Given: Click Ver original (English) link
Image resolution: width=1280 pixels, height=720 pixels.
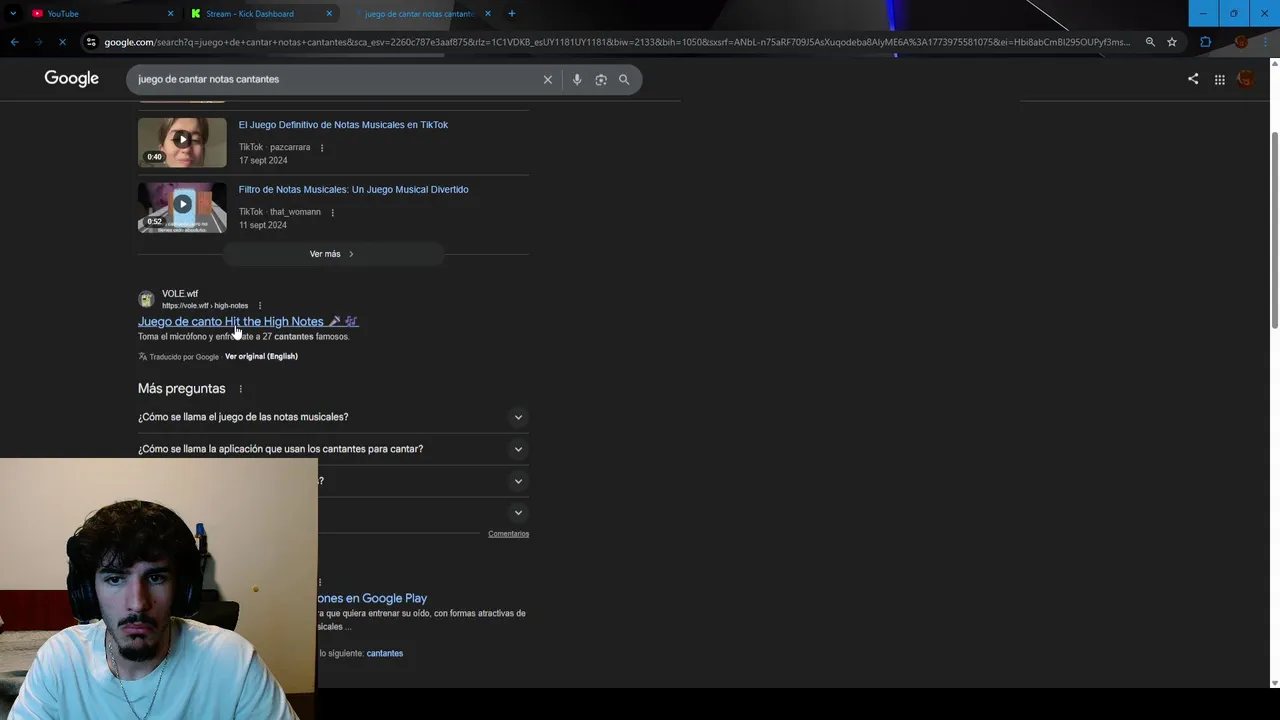Looking at the screenshot, I should click(x=261, y=356).
